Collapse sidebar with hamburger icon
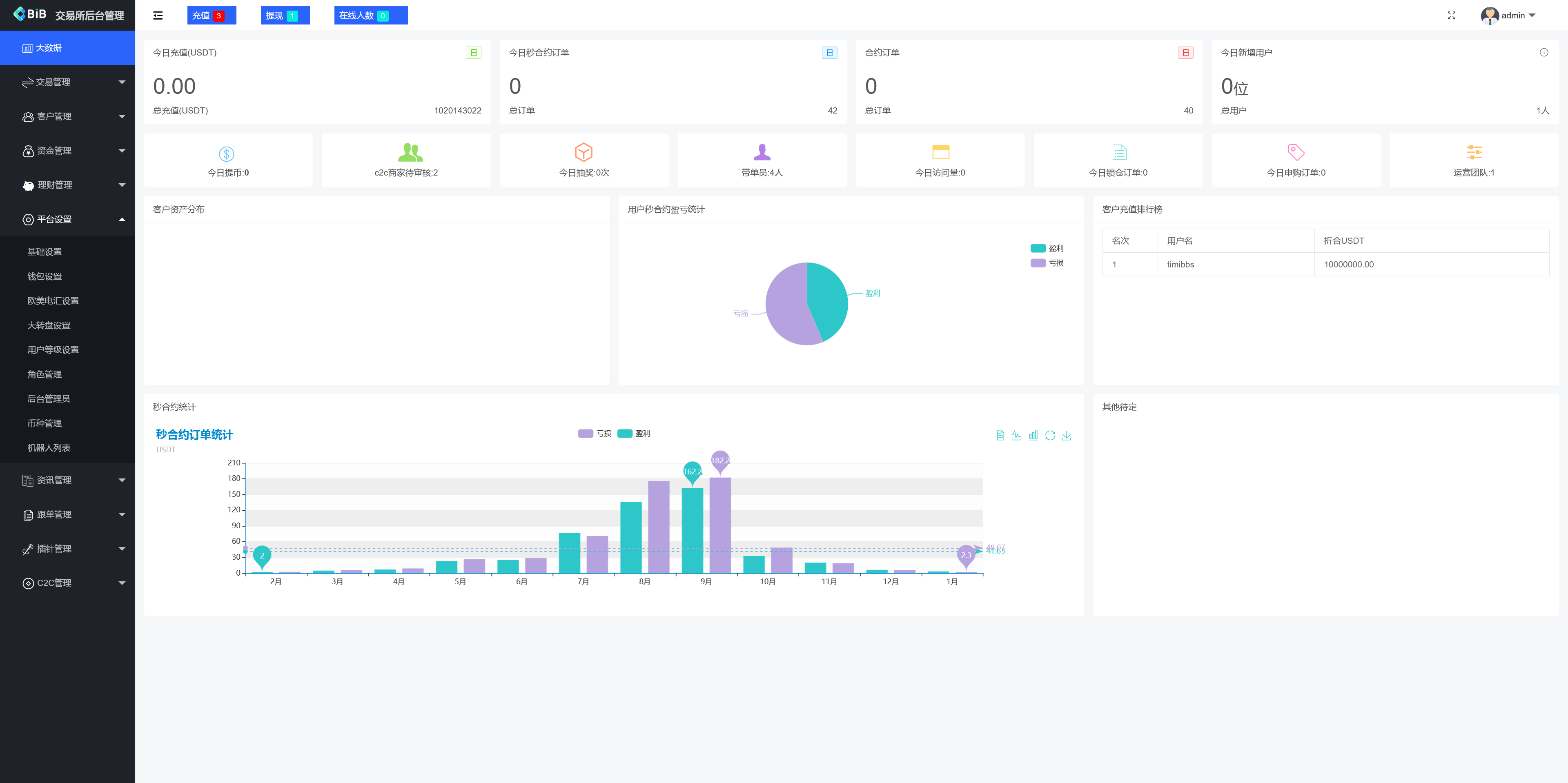 click(158, 15)
